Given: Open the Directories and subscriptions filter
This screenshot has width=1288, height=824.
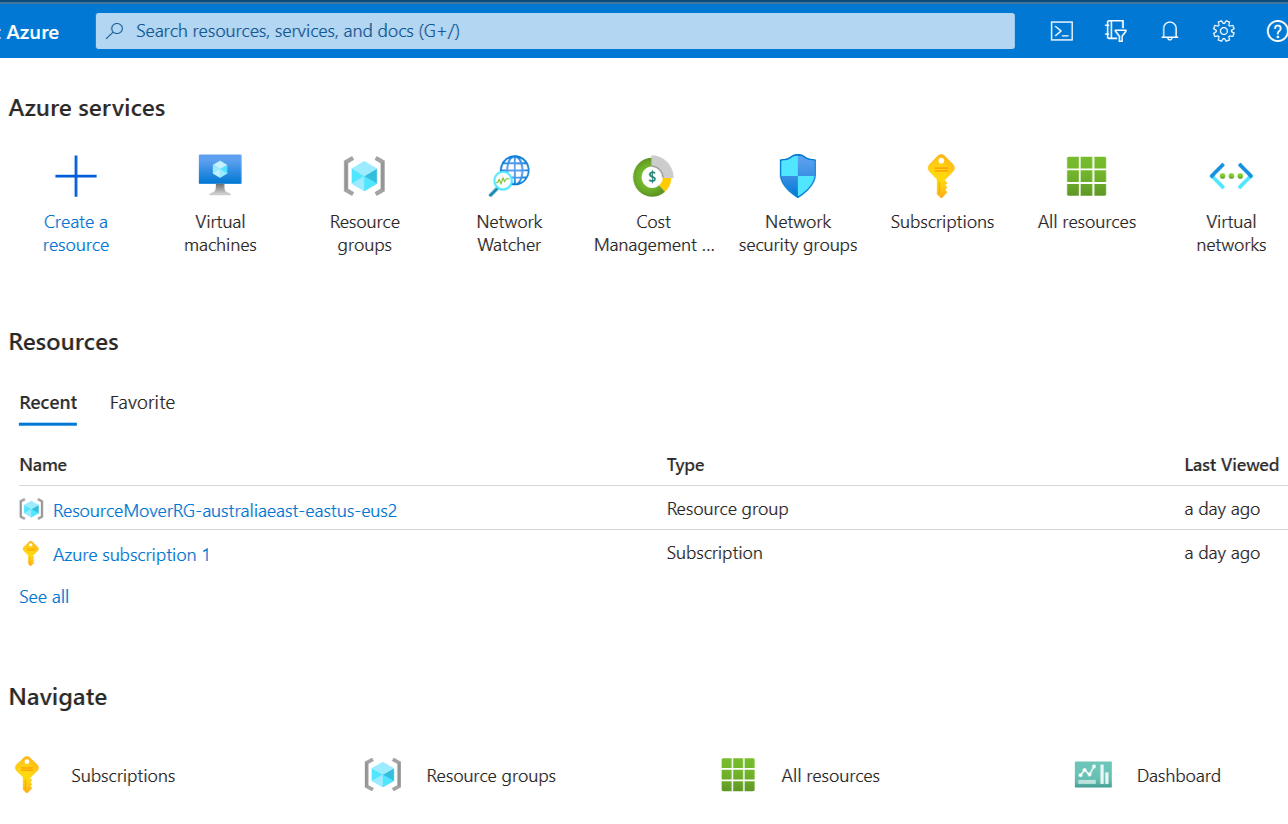Looking at the screenshot, I should click(1115, 31).
